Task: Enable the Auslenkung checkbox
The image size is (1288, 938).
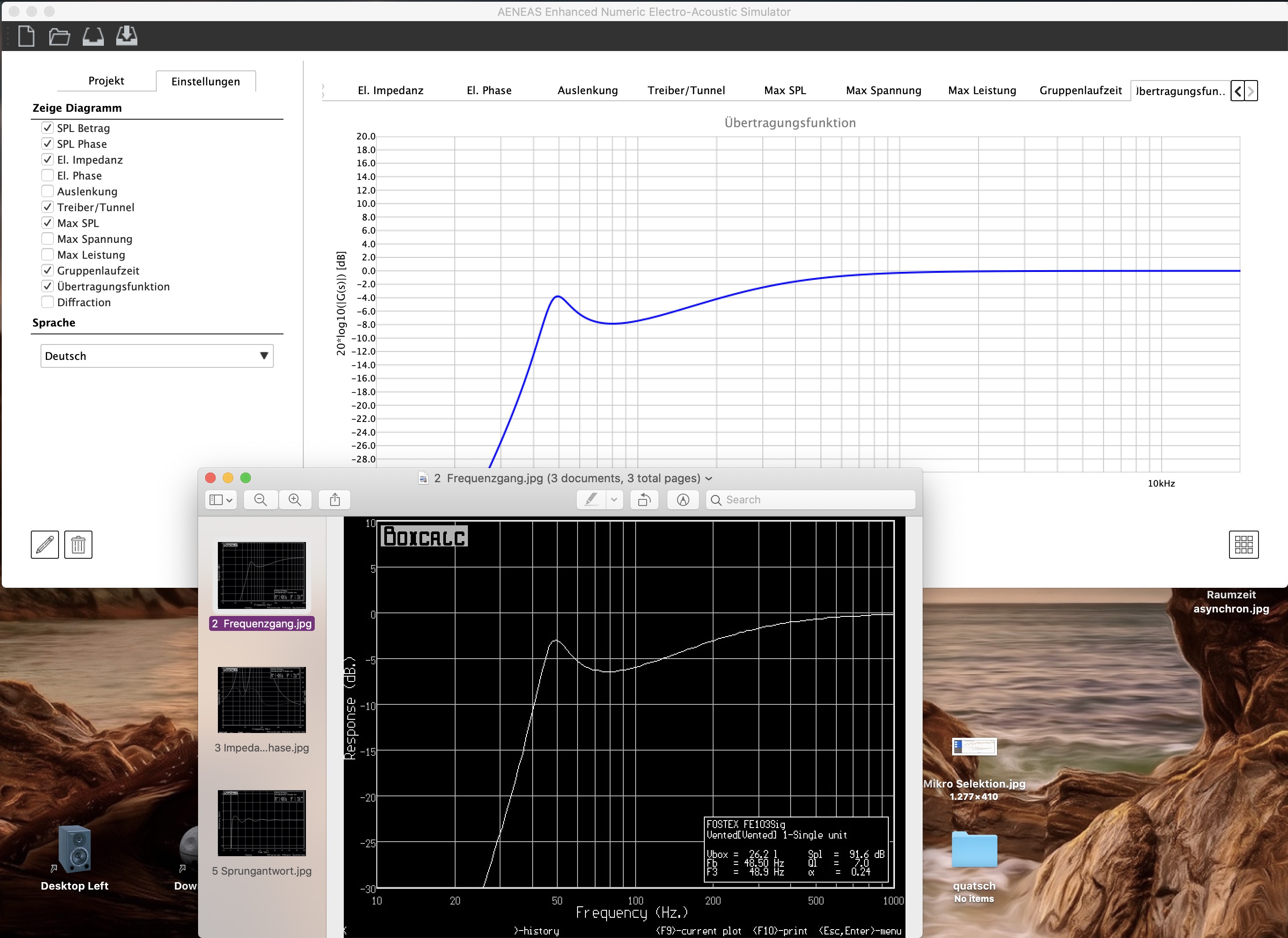Action: point(48,191)
